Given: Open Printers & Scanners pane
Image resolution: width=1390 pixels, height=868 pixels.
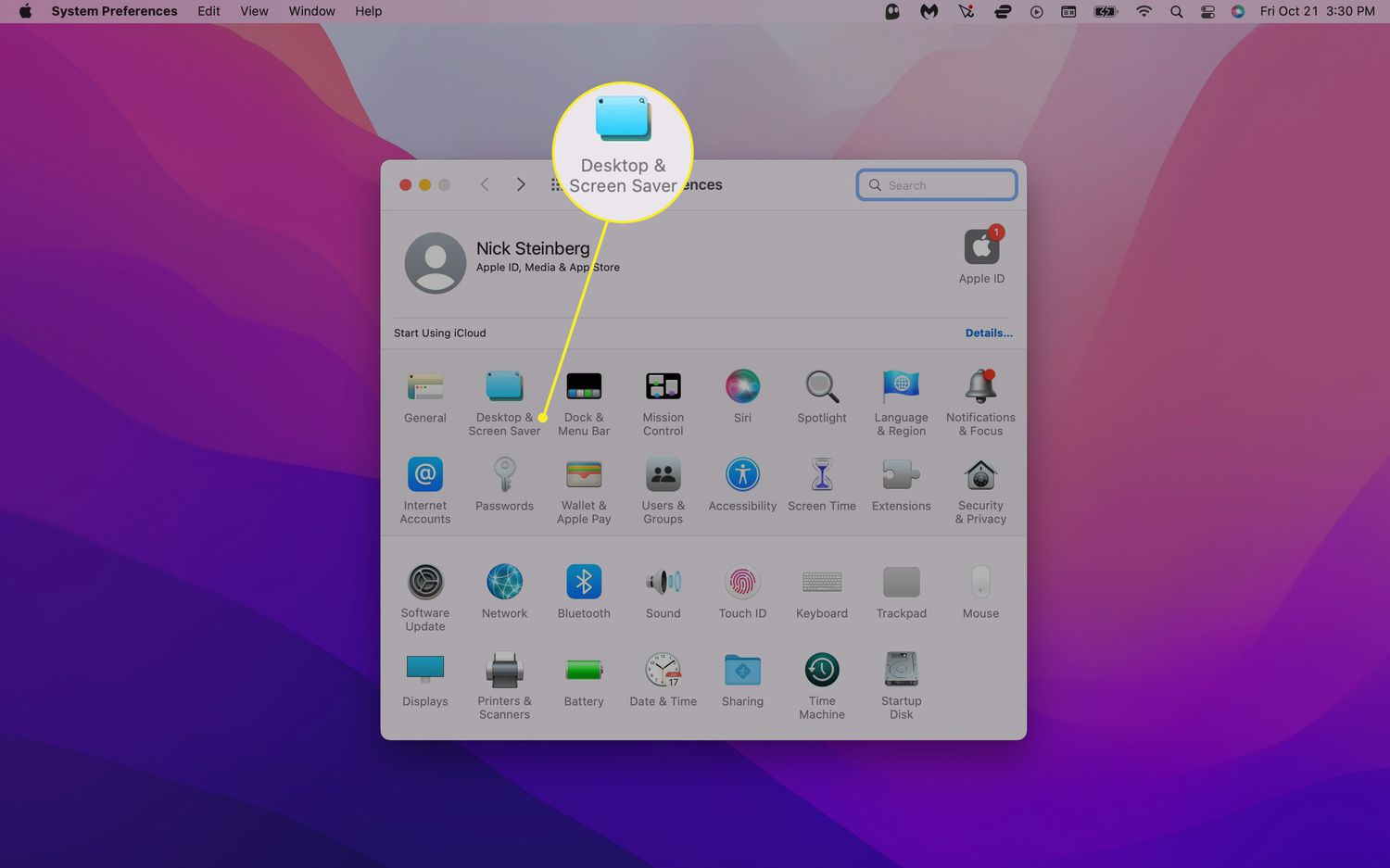Looking at the screenshot, I should point(504,686).
